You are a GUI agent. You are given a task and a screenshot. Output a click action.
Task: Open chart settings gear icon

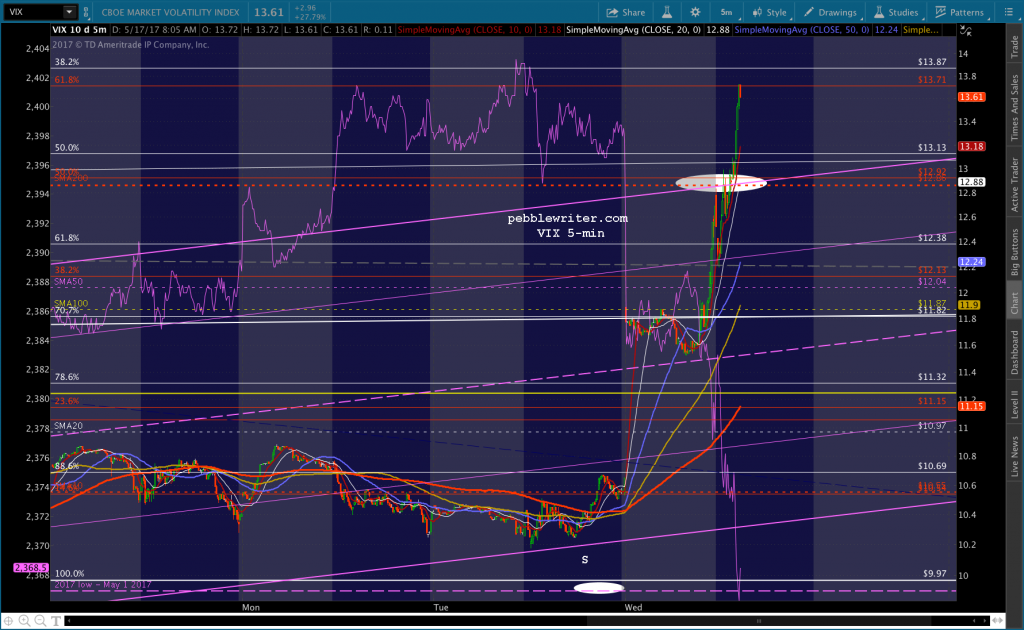[x=695, y=12]
